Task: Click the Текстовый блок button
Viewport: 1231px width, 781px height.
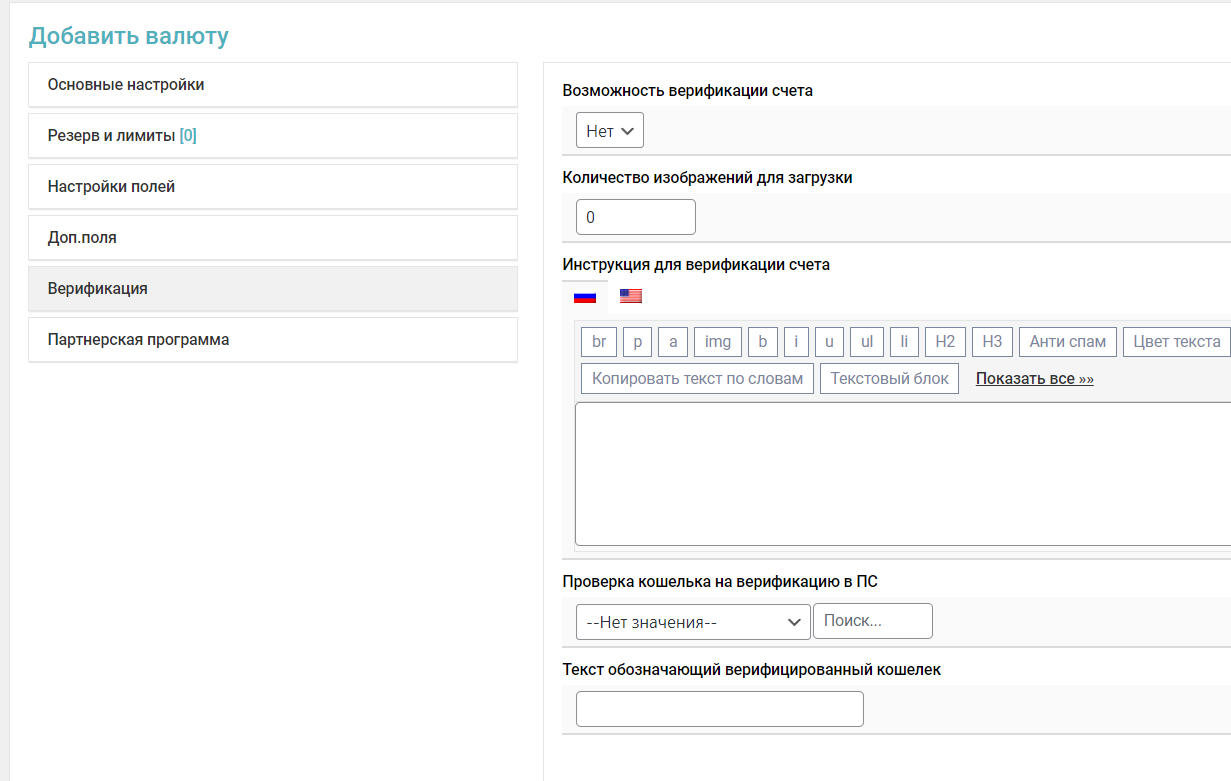Action: (889, 379)
